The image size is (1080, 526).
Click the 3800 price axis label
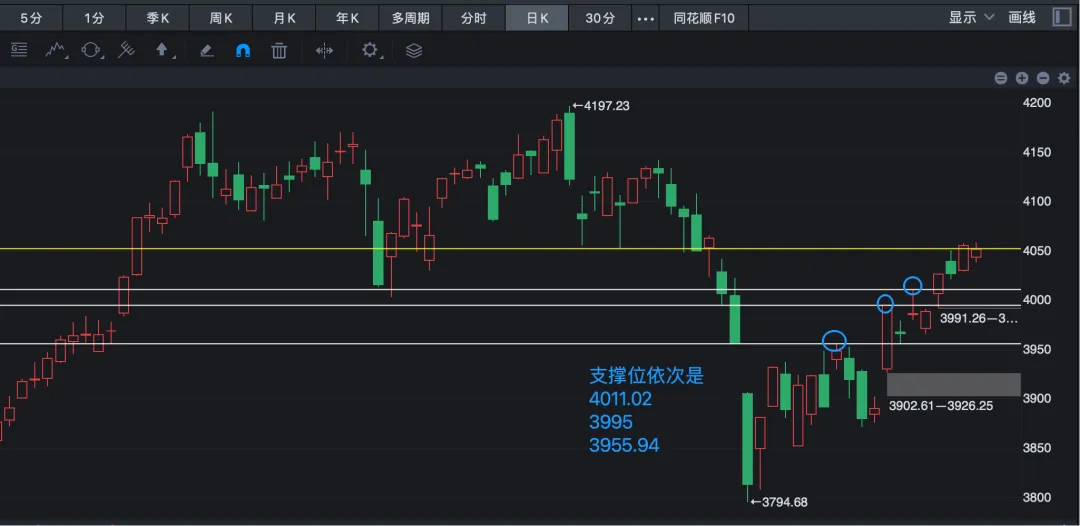1037,497
